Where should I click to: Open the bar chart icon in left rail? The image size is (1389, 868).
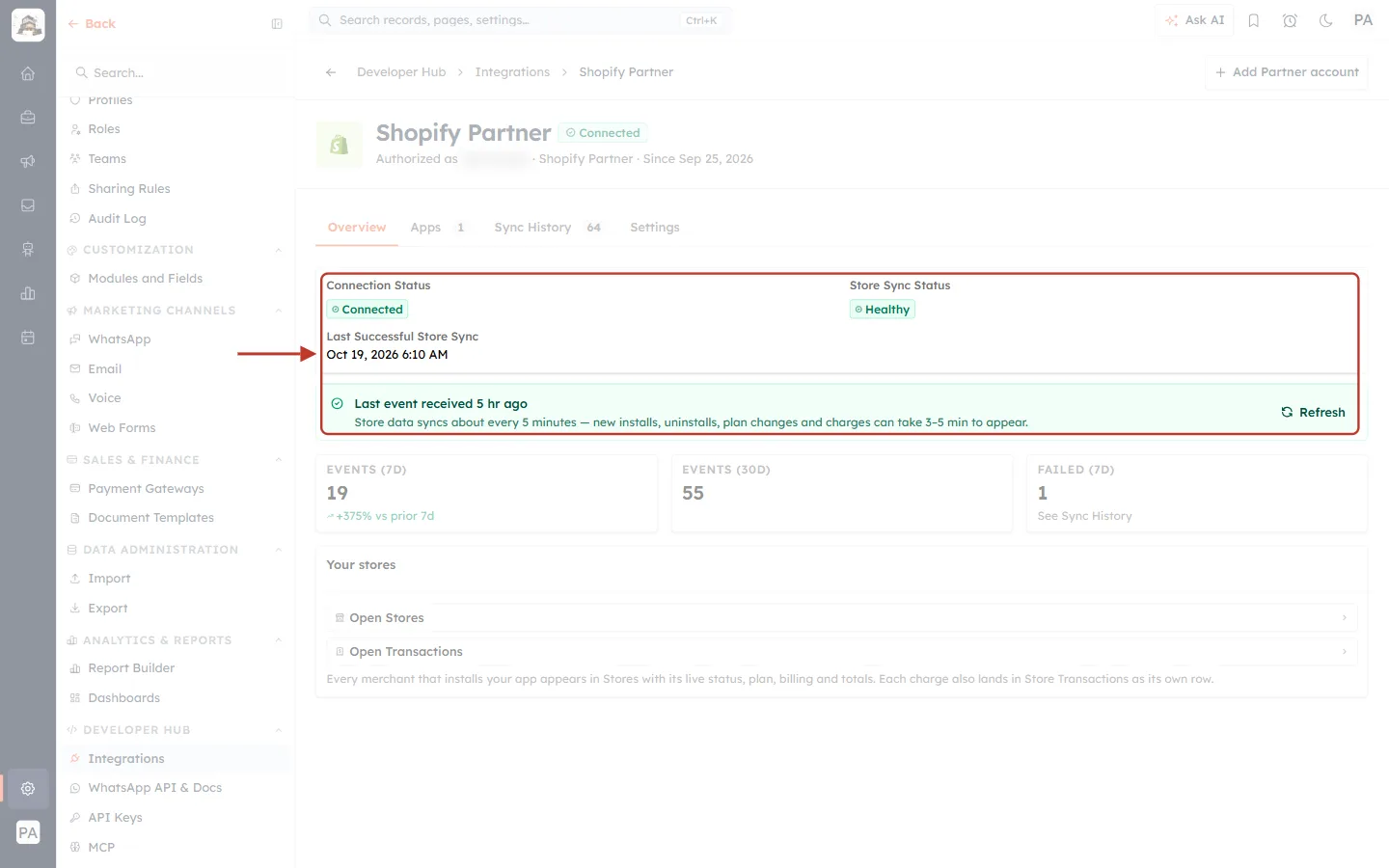[28, 293]
